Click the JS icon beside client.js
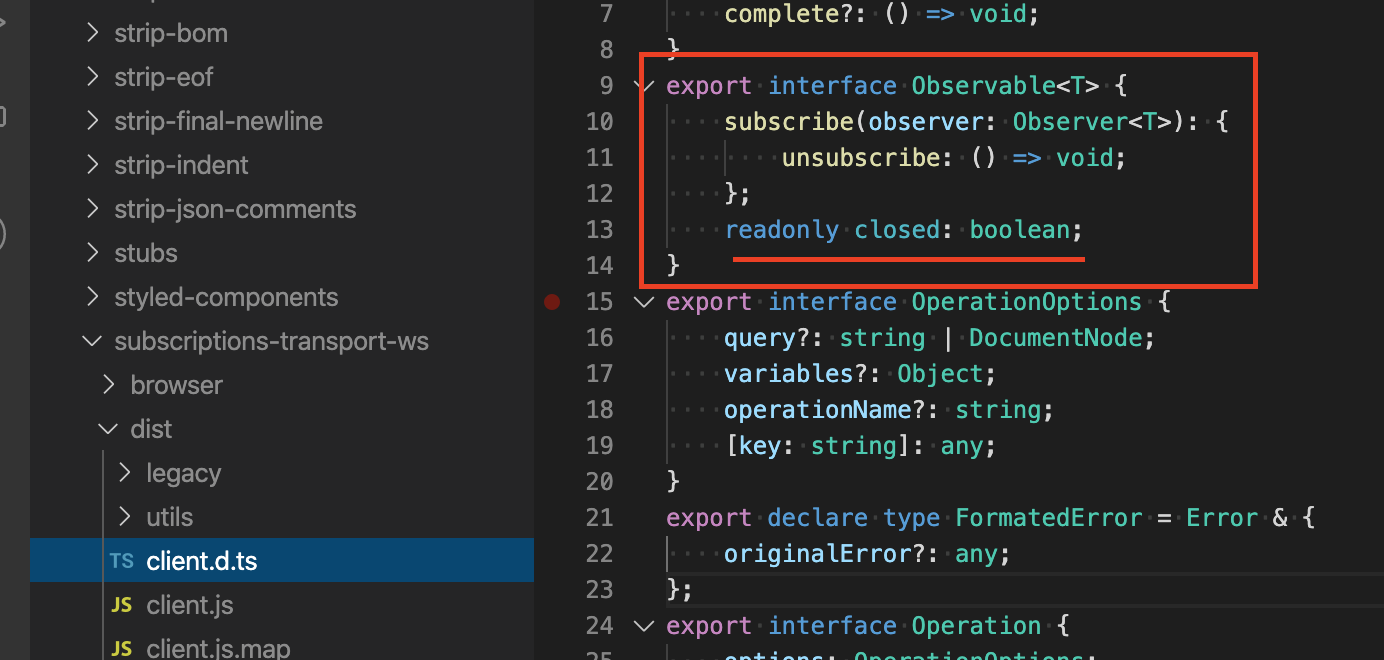This screenshot has height=660, width=1384. pyautogui.click(x=121, y=605)
